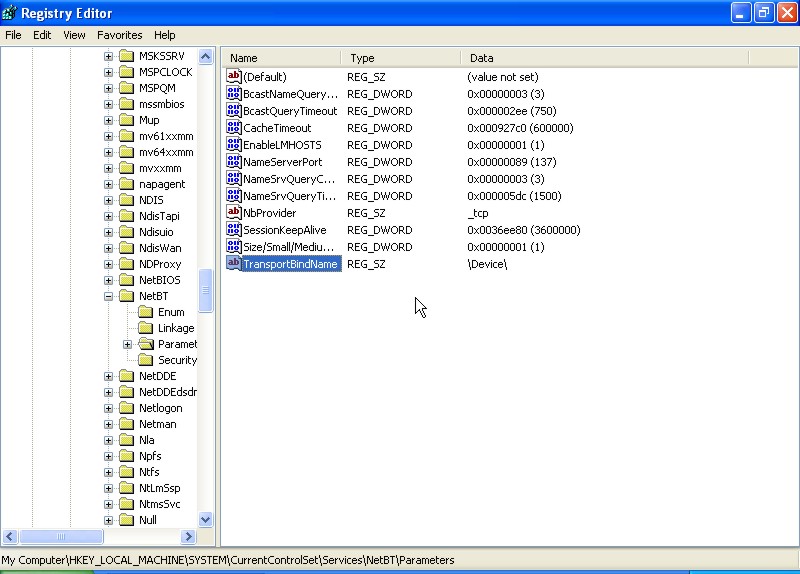Click the 0x000927c0 (600000) data cell
The width and height of the screenshot is (800, 574).
[x=520, y=128]
